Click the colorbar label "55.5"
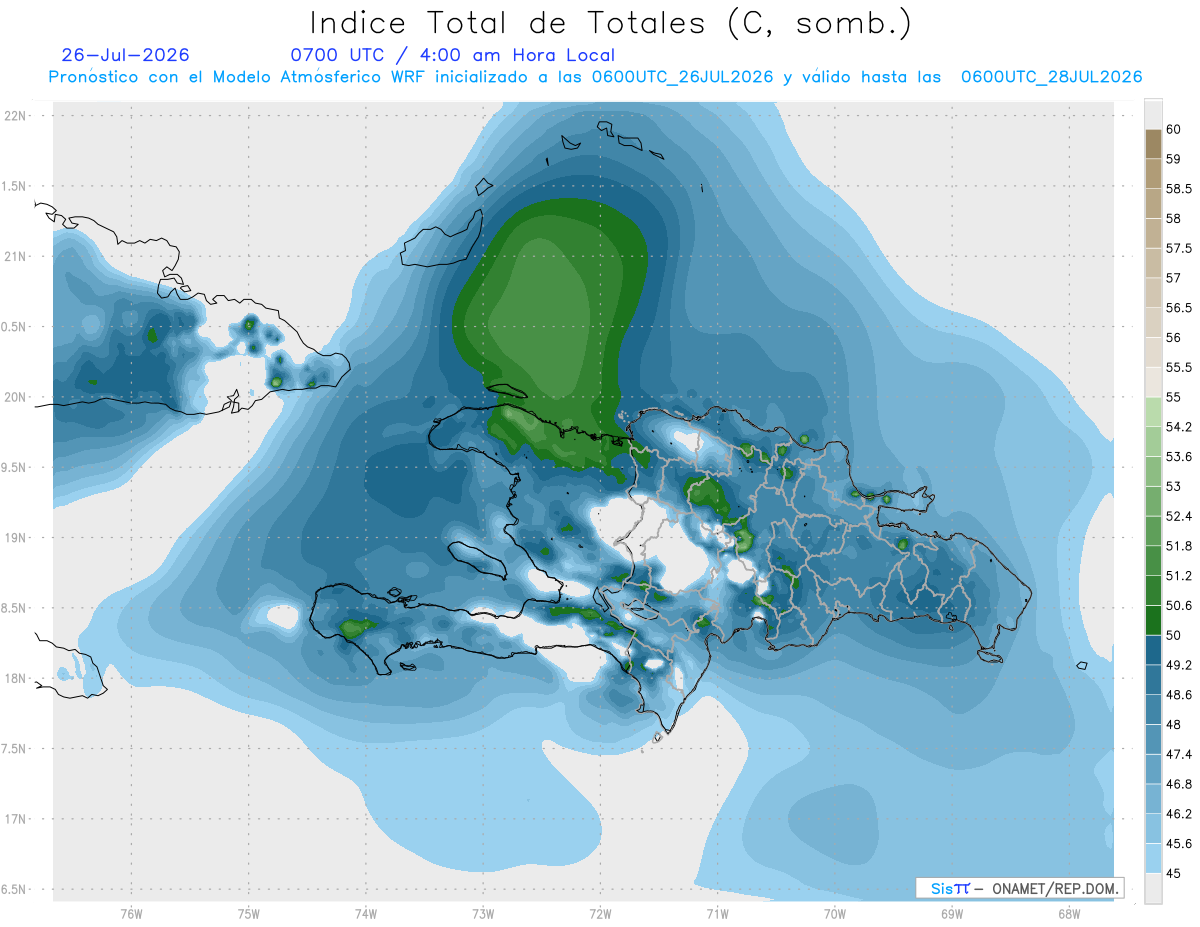This screenshot has width=1200, height=927. click(1179, 367)
